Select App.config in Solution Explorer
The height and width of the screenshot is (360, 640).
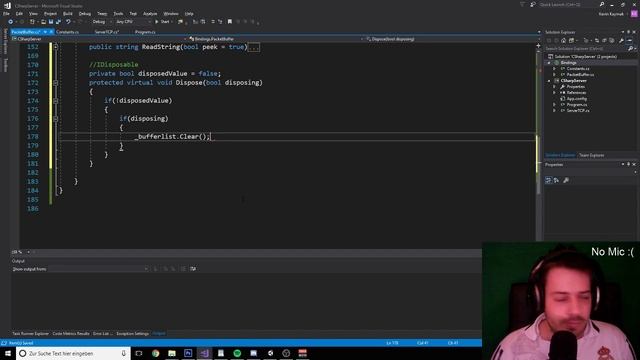(x=576, y=98)
